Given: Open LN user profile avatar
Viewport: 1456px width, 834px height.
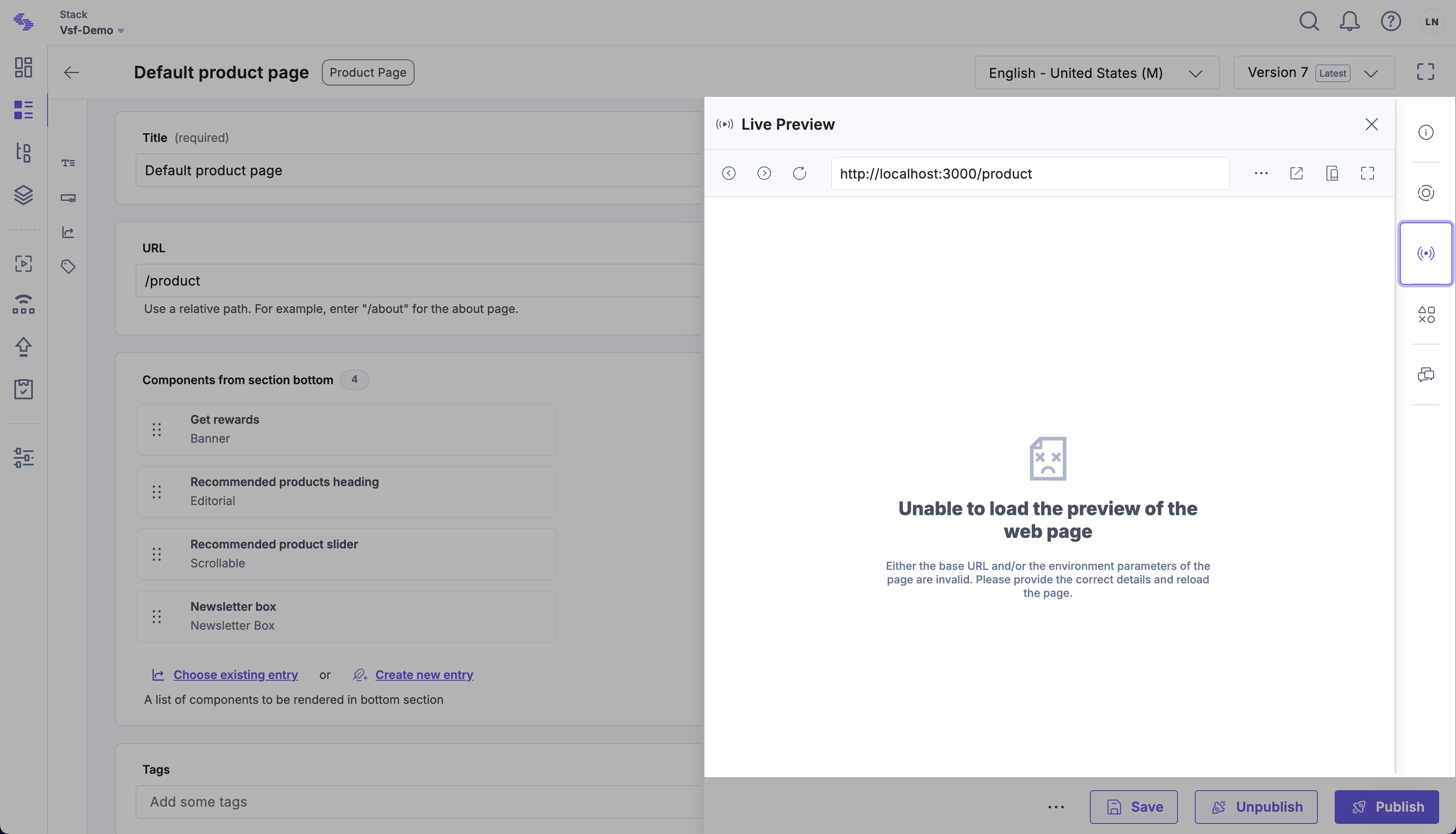Looking at the screenshot, I should (1432, 22).
